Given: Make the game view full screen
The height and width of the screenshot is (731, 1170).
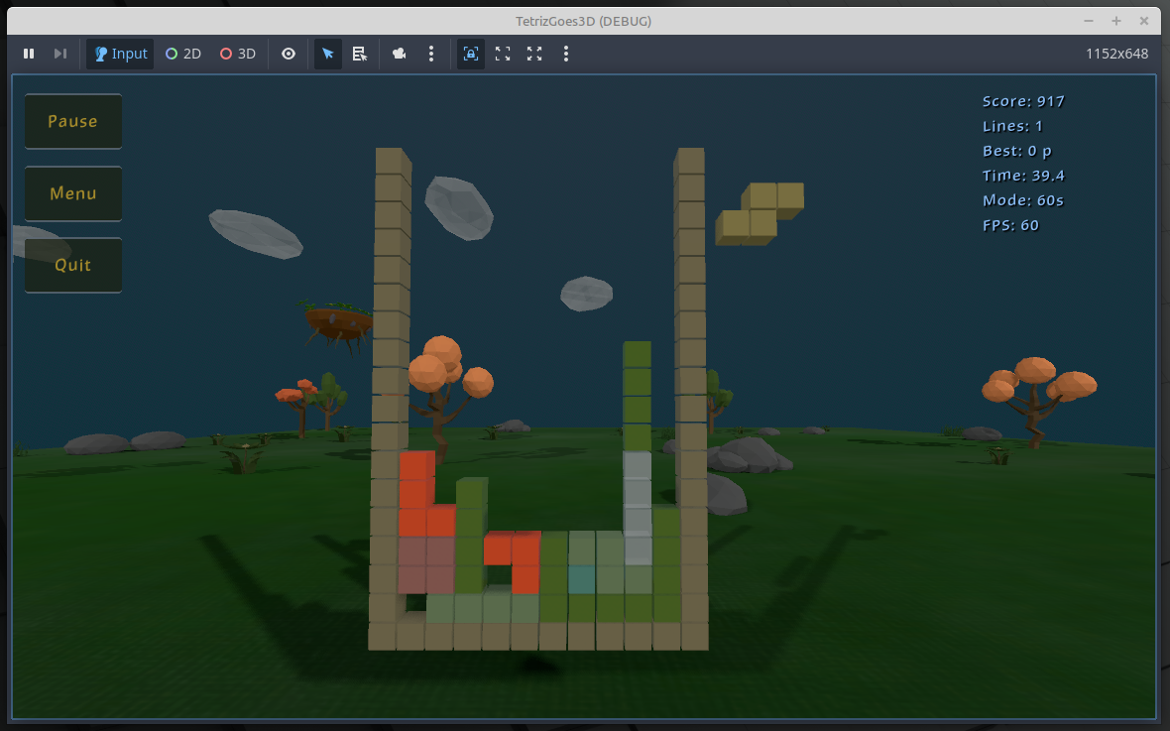Looking at the screenshot, I should pyautogui.click(x=533, y=53).
